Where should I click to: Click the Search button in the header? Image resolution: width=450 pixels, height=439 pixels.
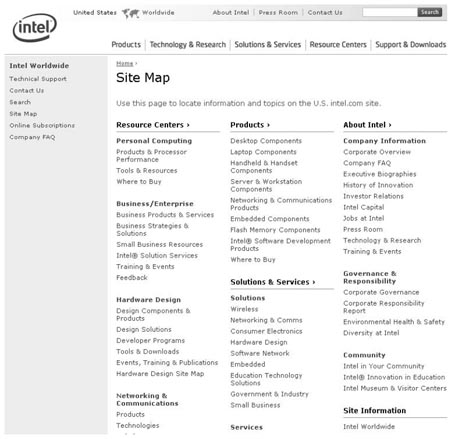(x=430, y=12)
